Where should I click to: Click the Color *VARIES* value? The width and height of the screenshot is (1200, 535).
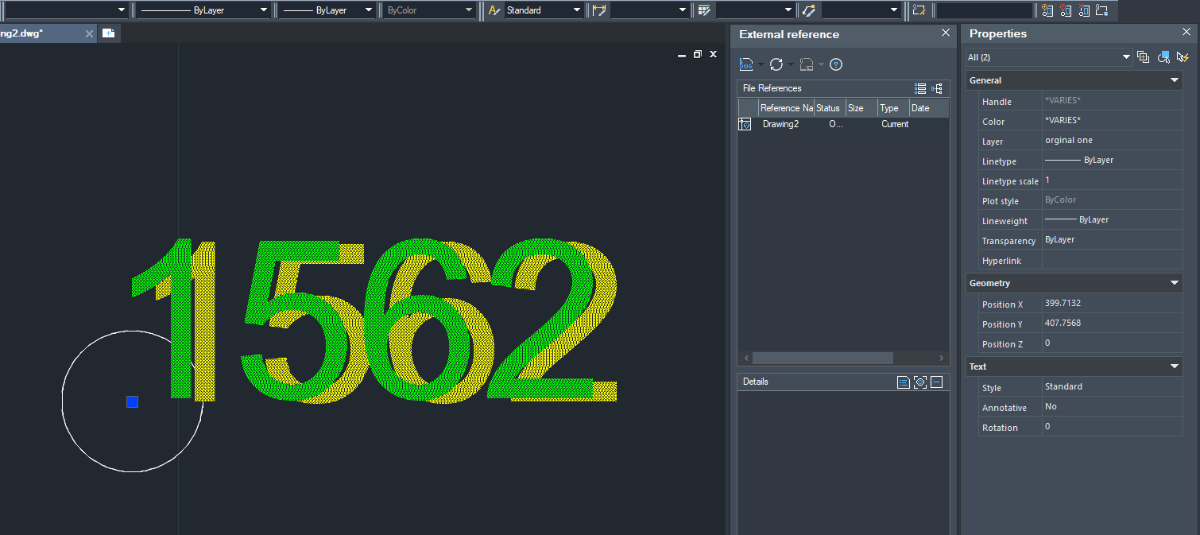click(1112, 121)
